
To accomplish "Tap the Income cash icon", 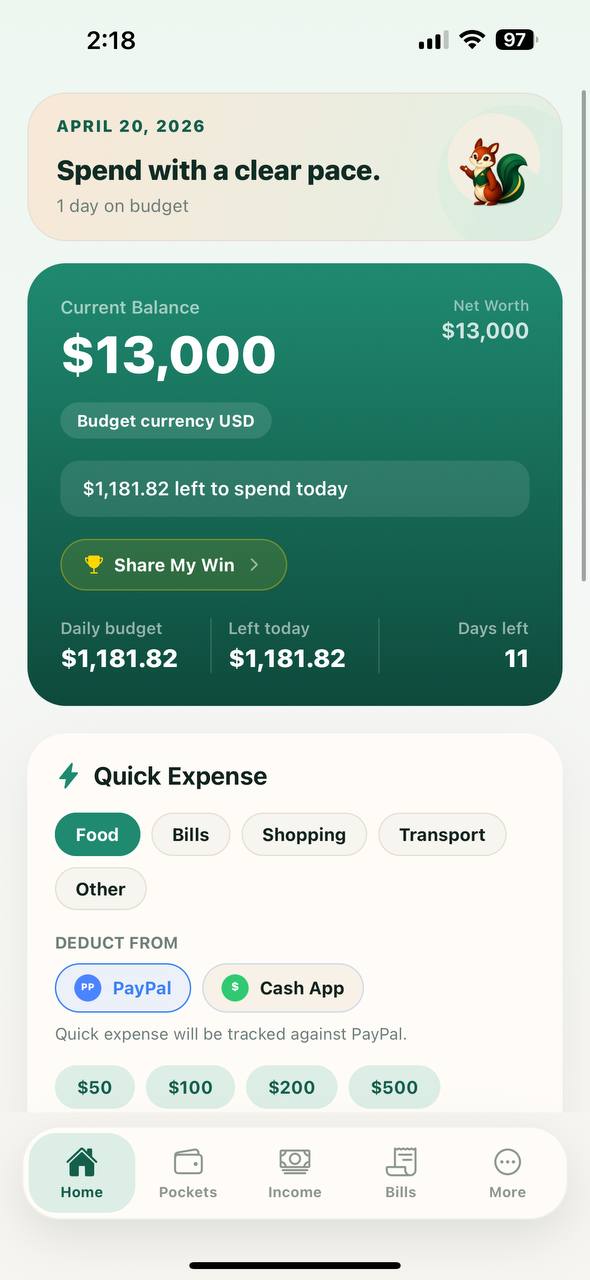I will pos(294,1159).
